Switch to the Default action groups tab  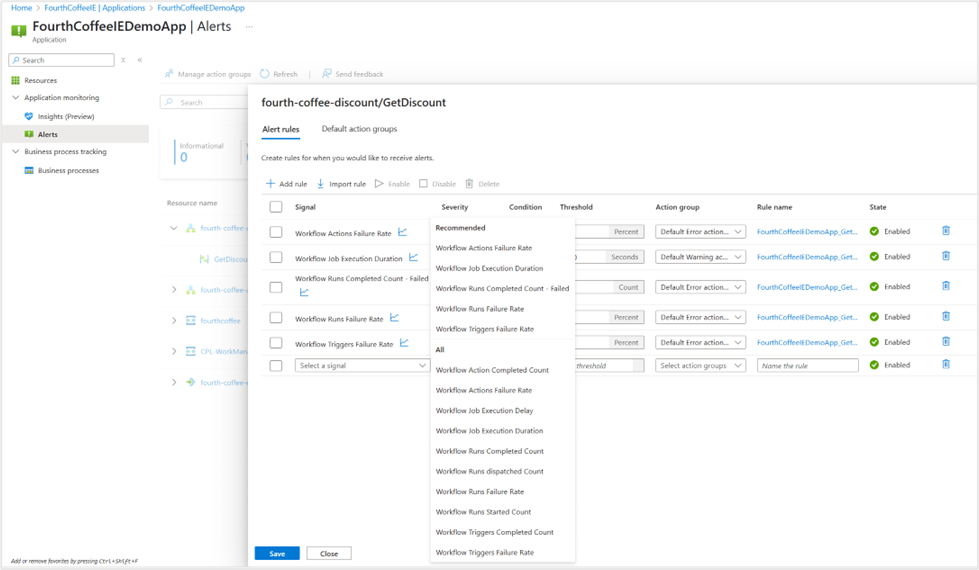pos(359,129)
